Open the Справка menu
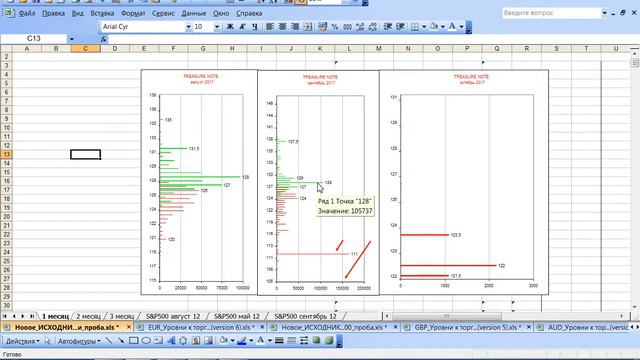This screenshot has height=360, width=640. coord(249,13)
